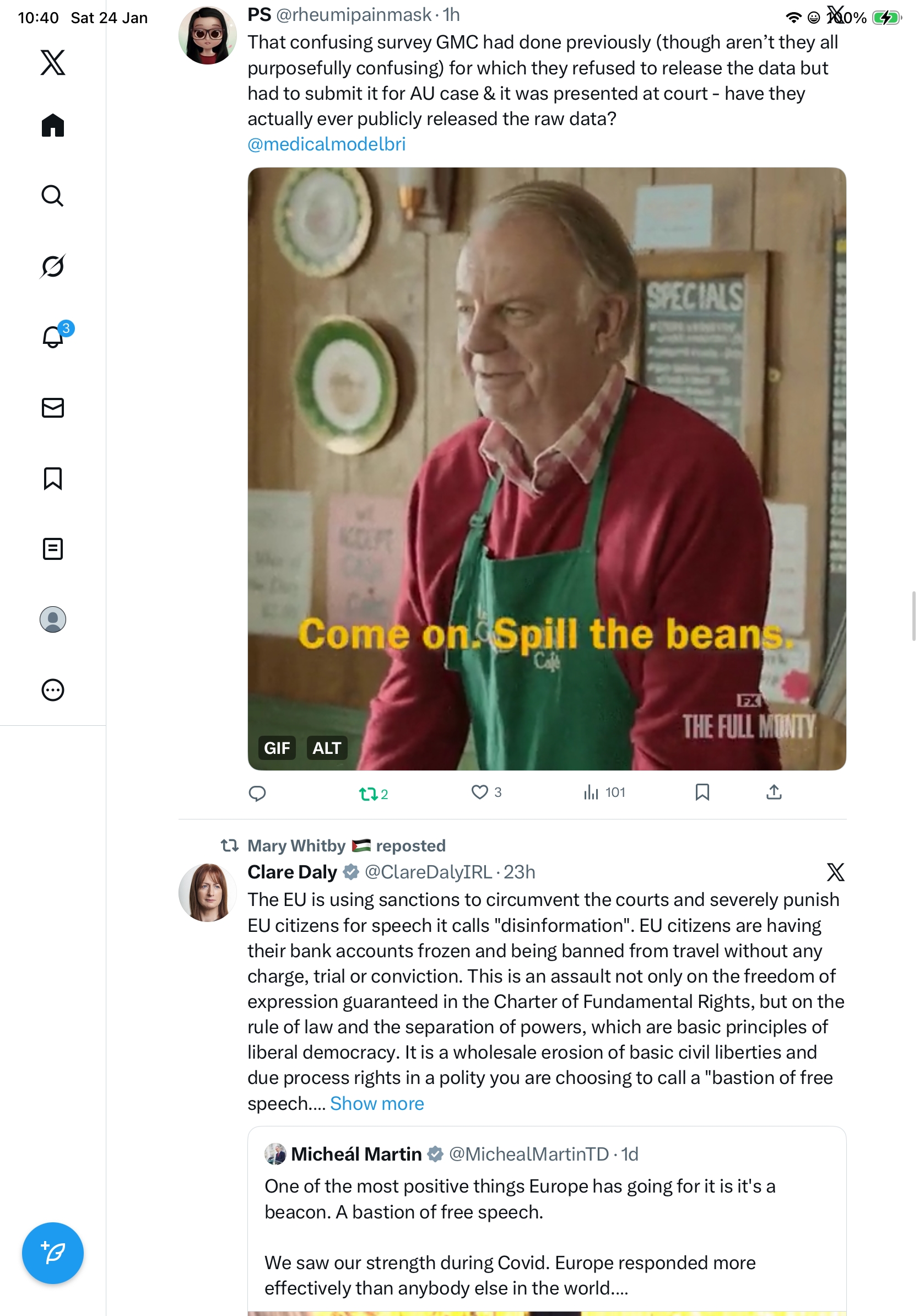
Task: Open the Home feed icon
Action: point(53,125)
